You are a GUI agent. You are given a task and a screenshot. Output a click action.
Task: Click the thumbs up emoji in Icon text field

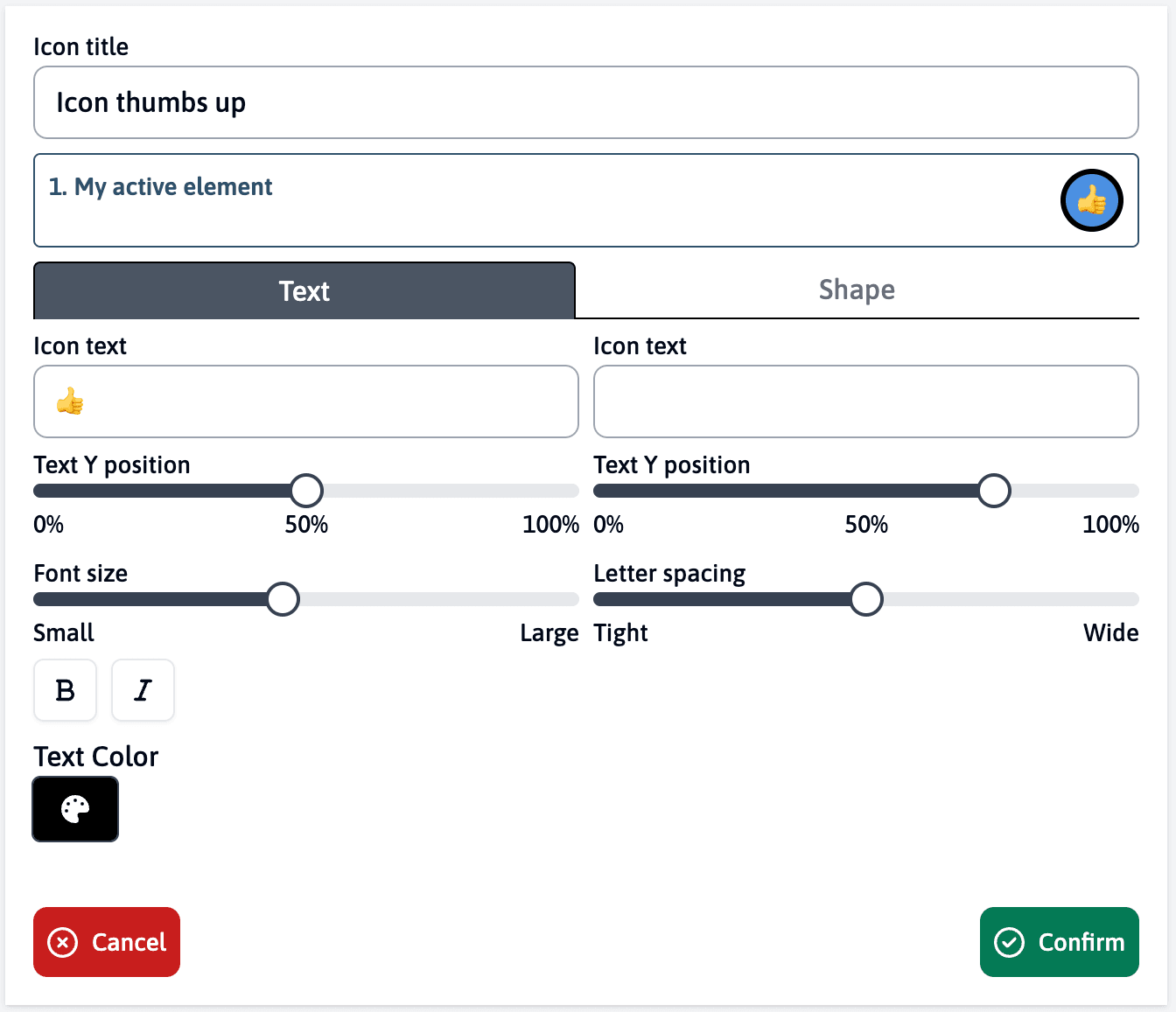click(x=68, y=401)
